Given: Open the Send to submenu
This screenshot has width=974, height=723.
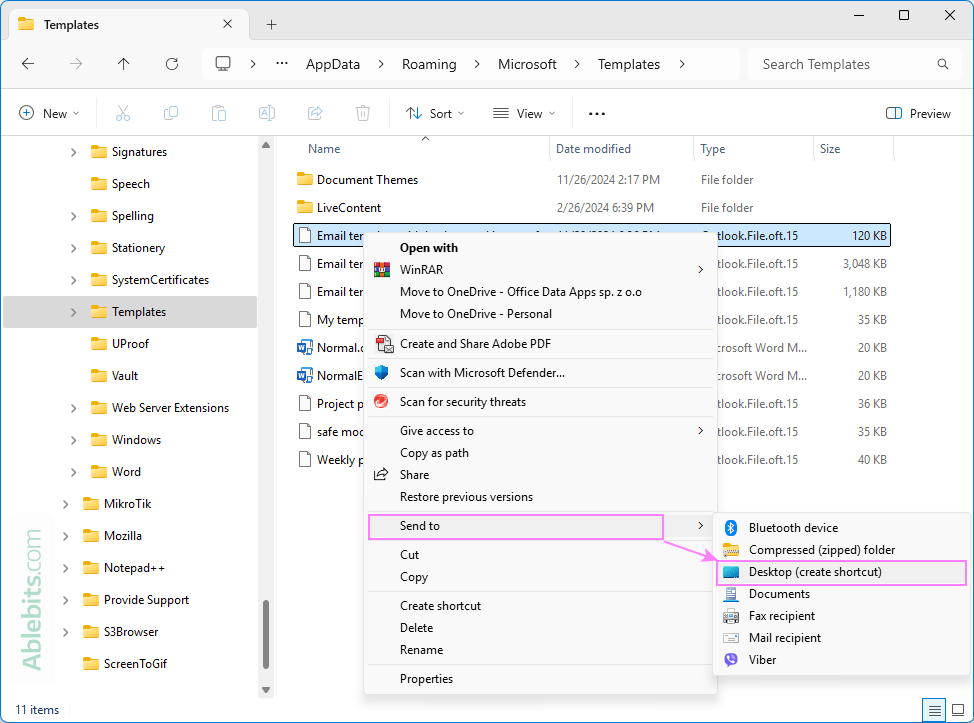Looking at the screenshot, I should [x=539, y=525].
